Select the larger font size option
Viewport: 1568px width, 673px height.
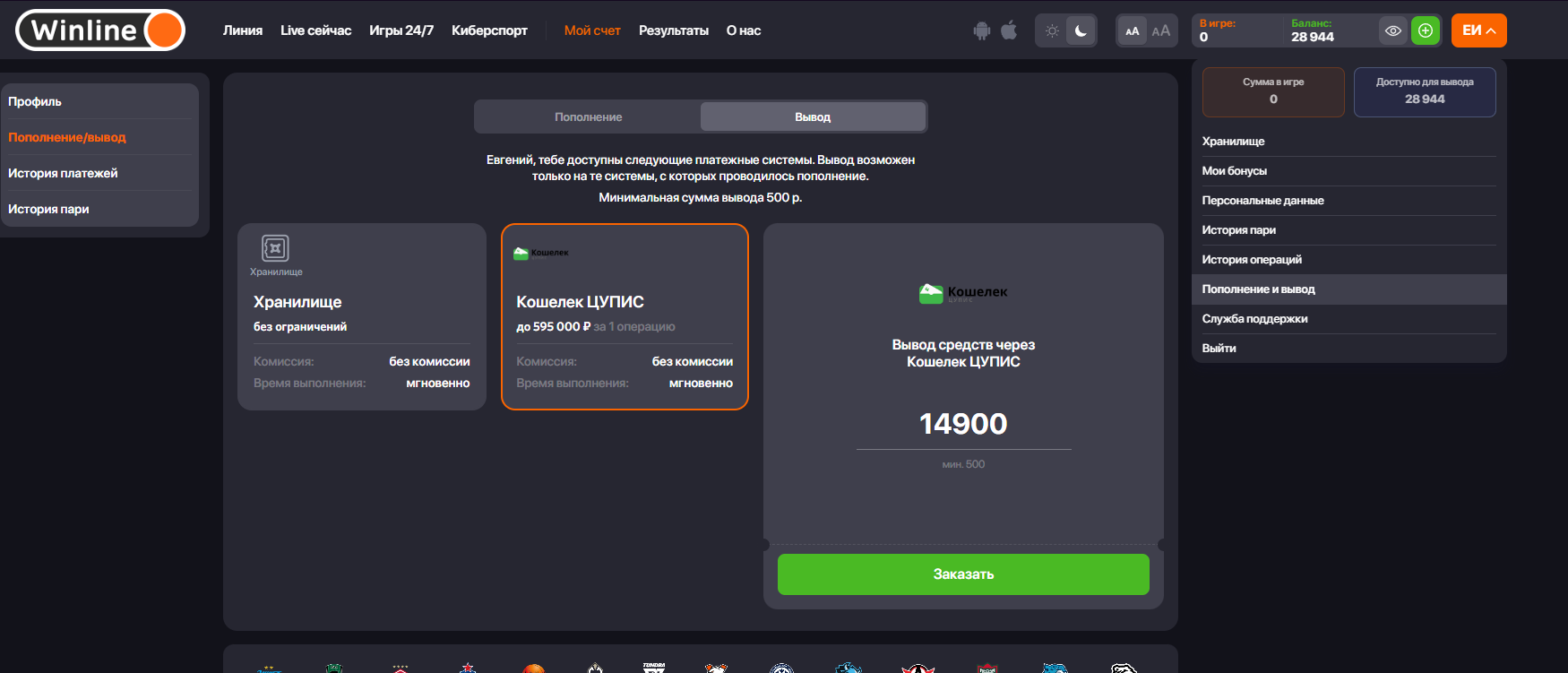pos(1160,30)
